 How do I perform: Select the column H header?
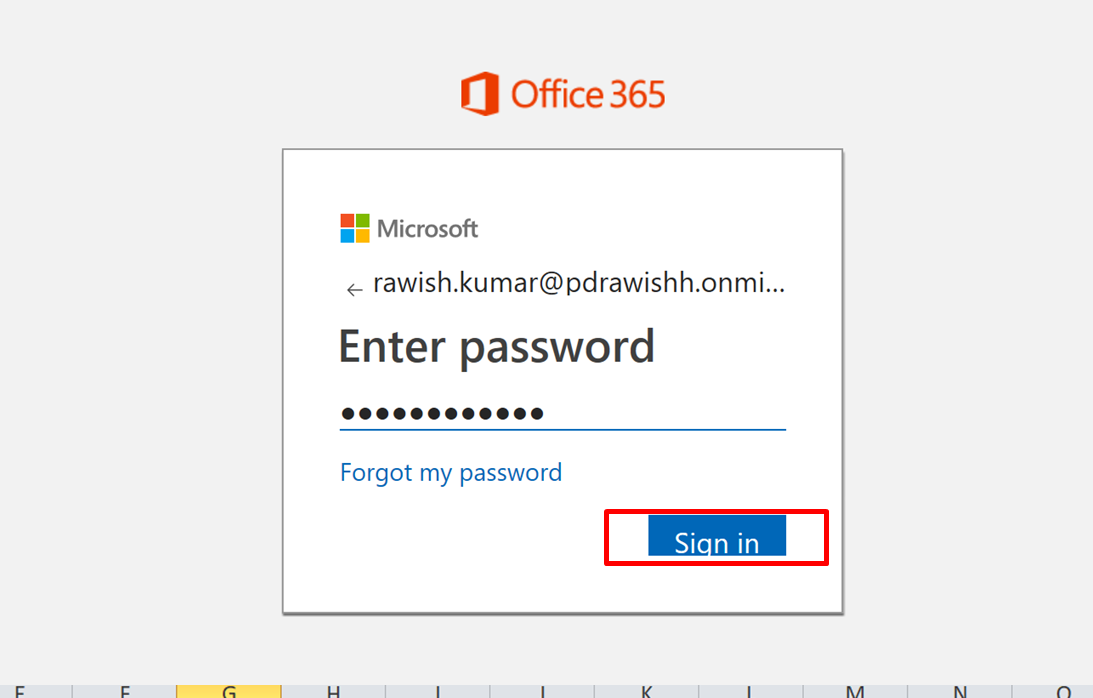tap(333, 691)
